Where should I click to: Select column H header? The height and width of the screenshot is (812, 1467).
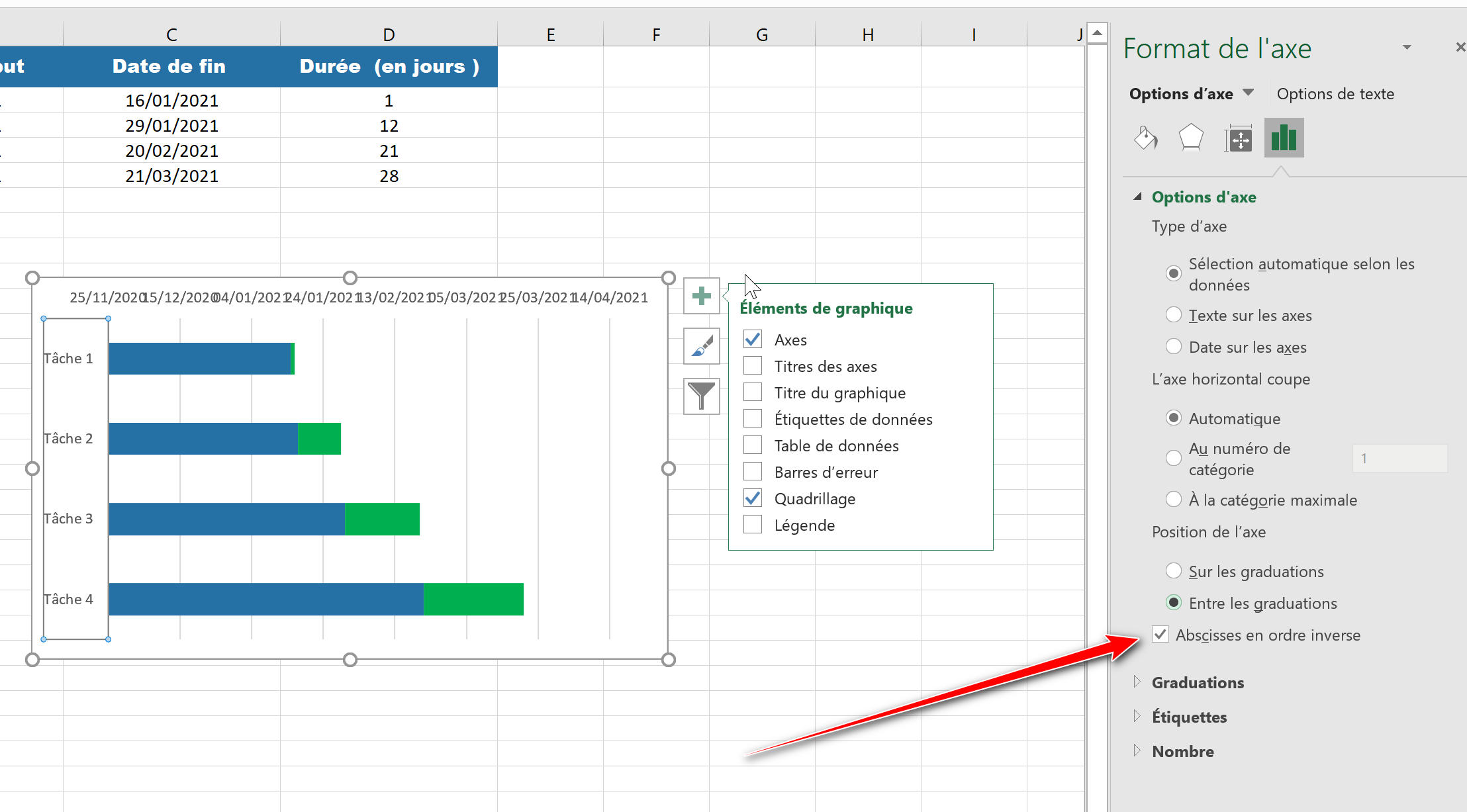pos(868,34)
